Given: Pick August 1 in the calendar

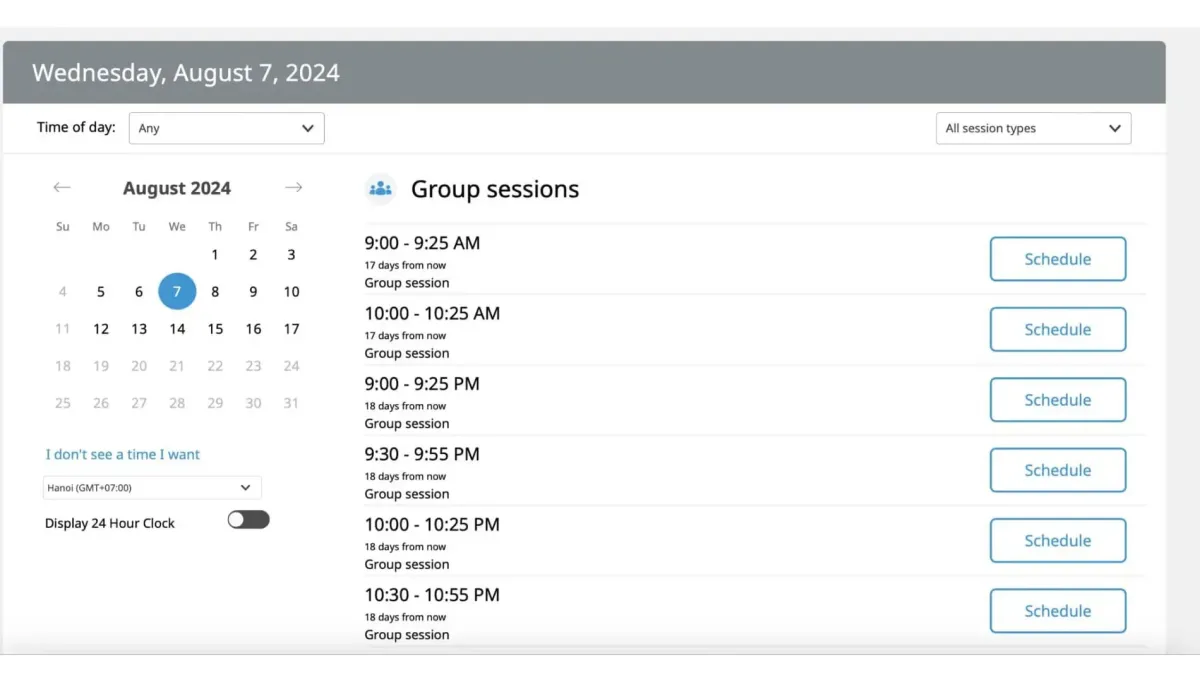Looking at the screenshot, I should [215, 255].
